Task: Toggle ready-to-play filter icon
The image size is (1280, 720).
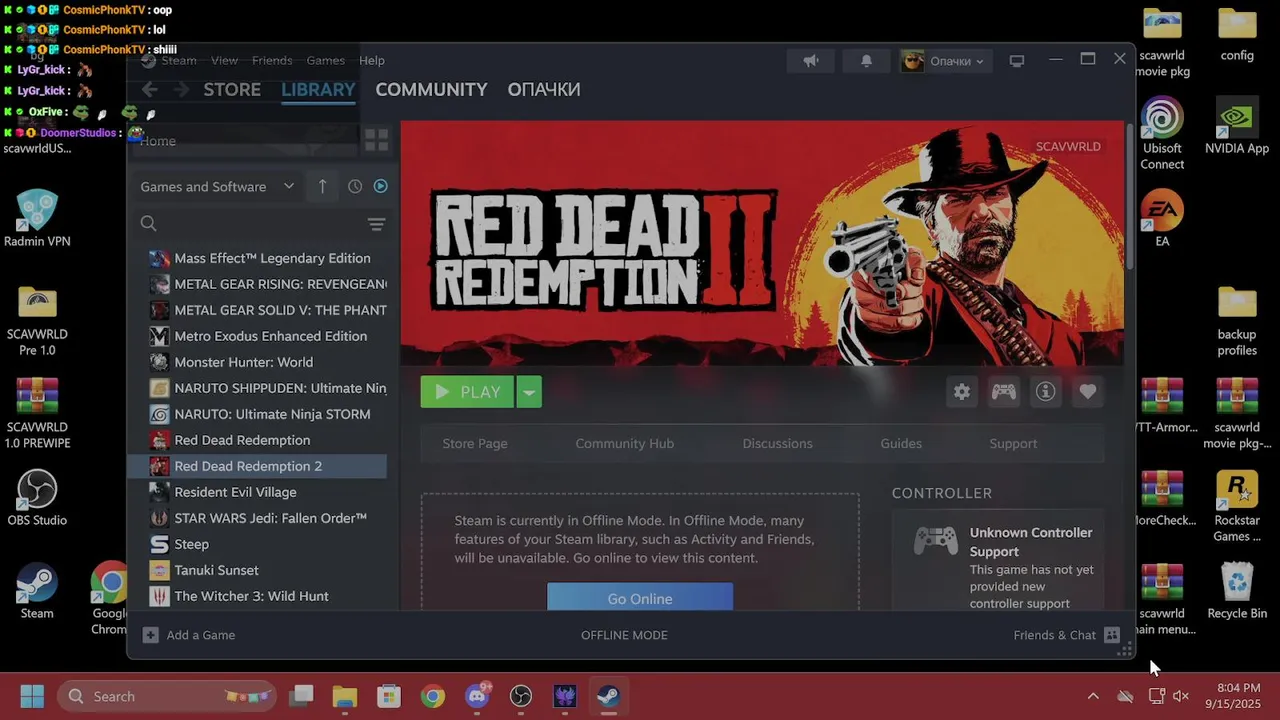Action: (x=380, y=186)
